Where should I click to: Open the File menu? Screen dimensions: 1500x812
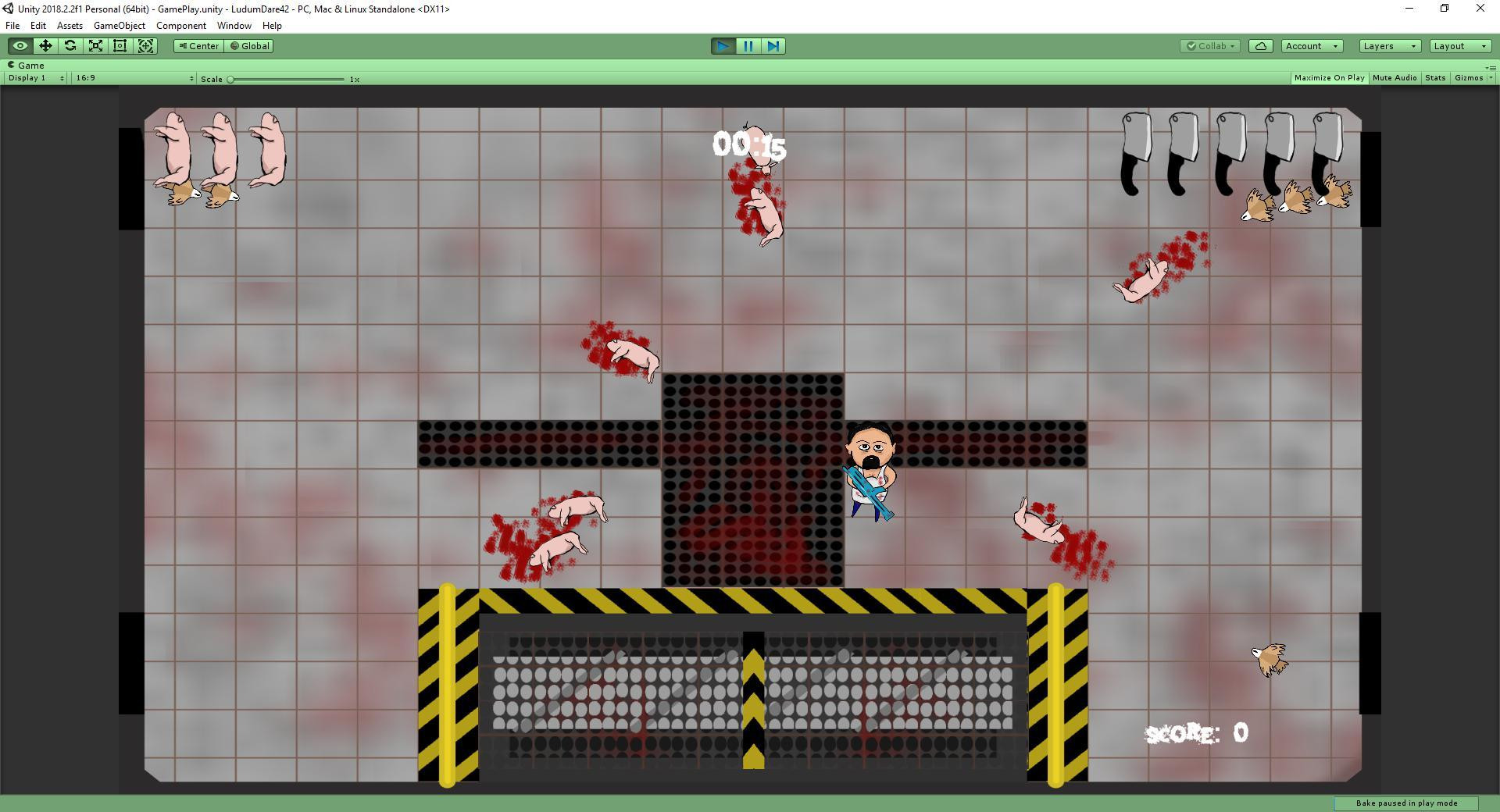12,26
